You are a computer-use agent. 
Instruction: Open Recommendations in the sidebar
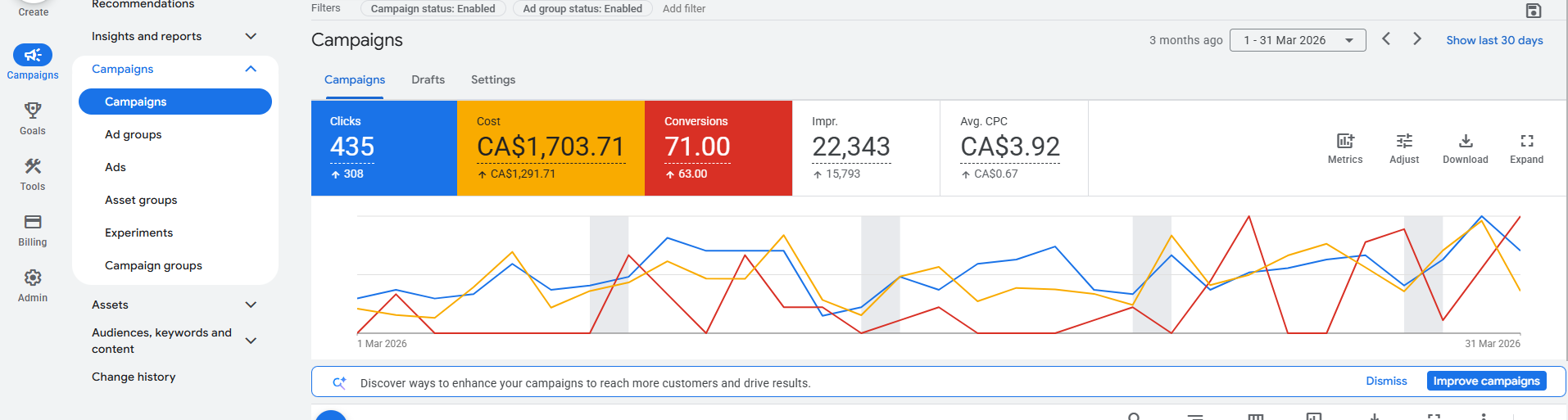(x=143, y=4)
